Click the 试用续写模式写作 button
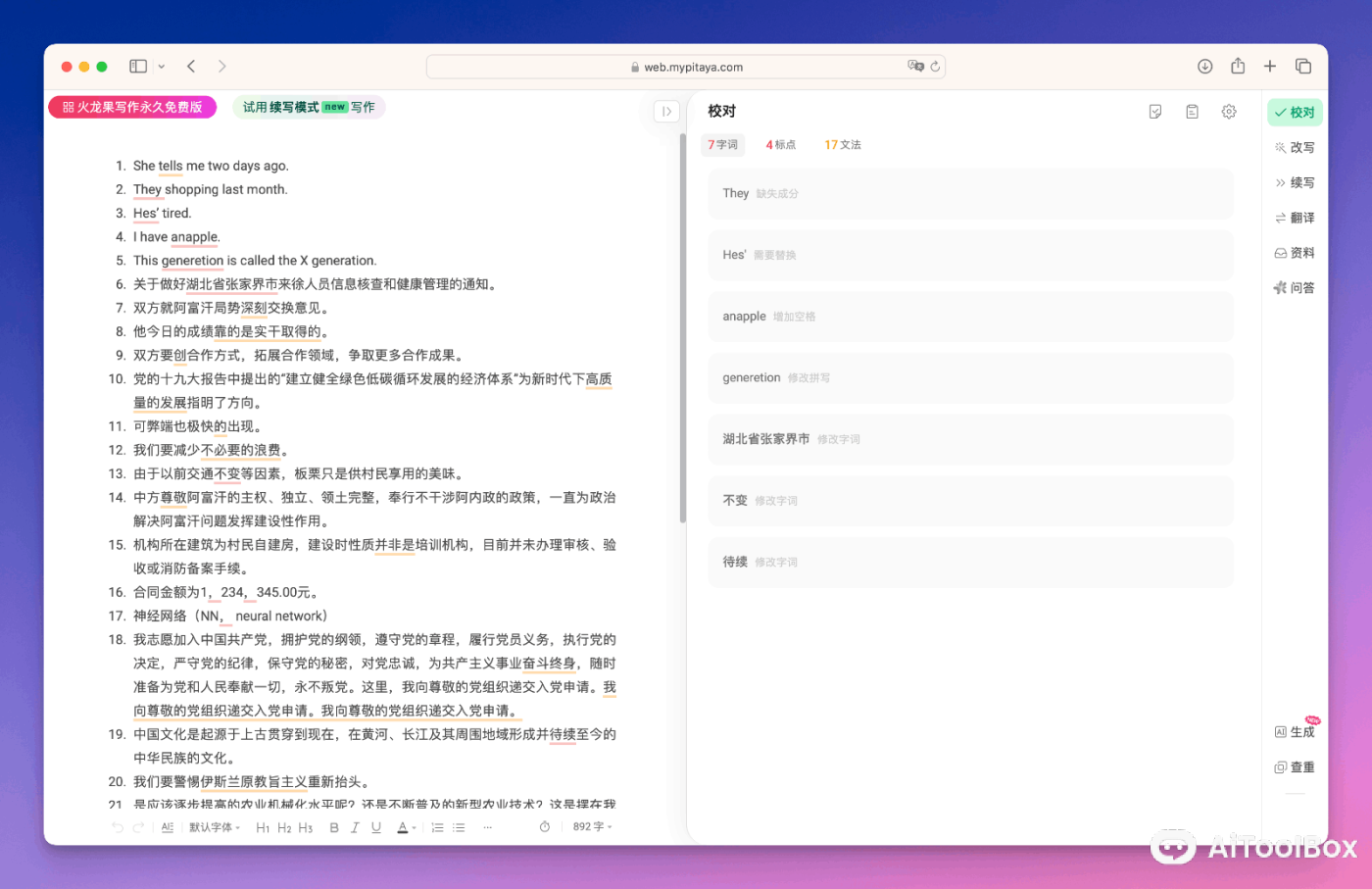The height and width of the screenshot is (889, 1372). [x=309, y=107]
